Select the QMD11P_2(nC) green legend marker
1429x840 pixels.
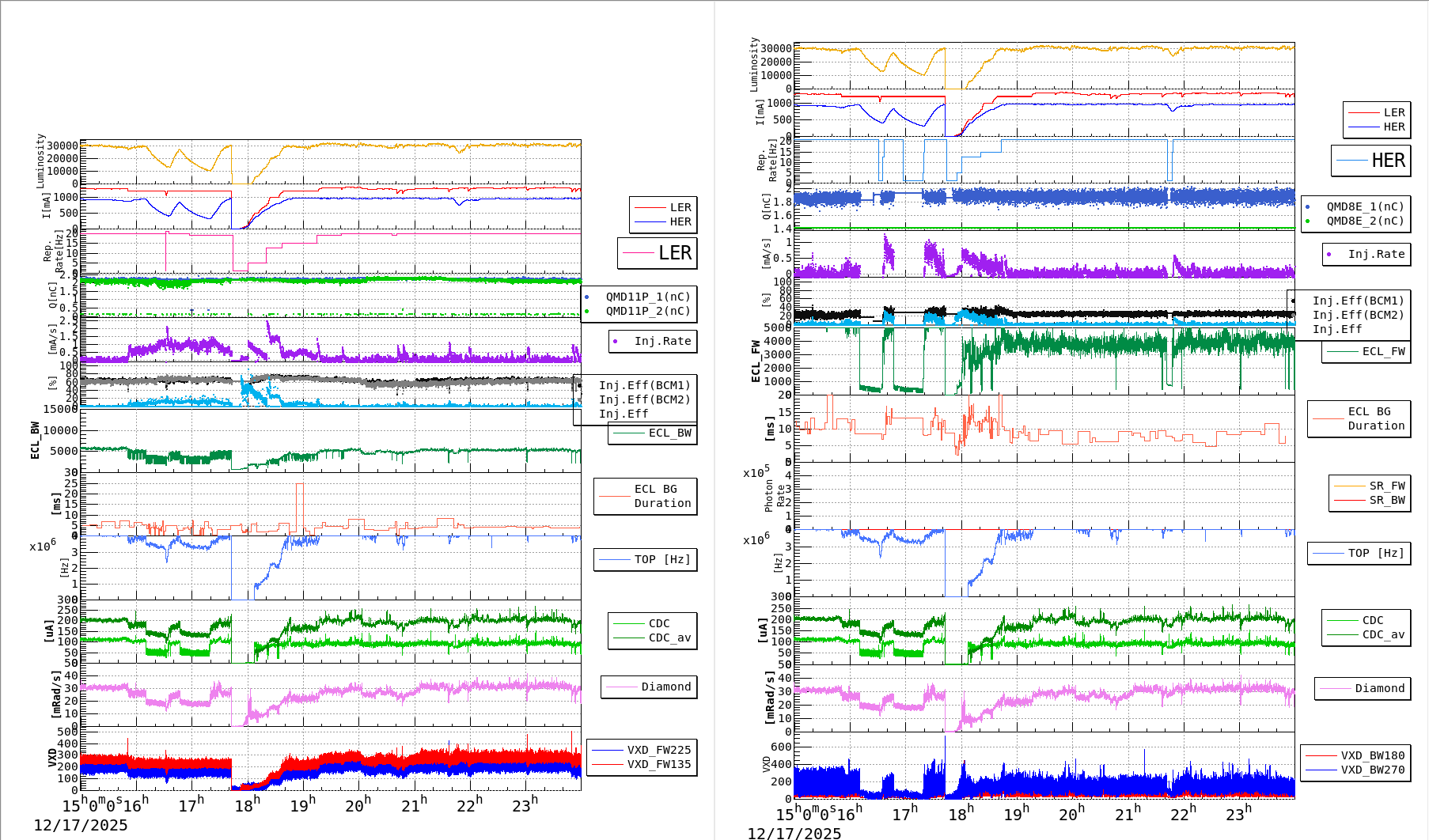click(x=587, y=311)
